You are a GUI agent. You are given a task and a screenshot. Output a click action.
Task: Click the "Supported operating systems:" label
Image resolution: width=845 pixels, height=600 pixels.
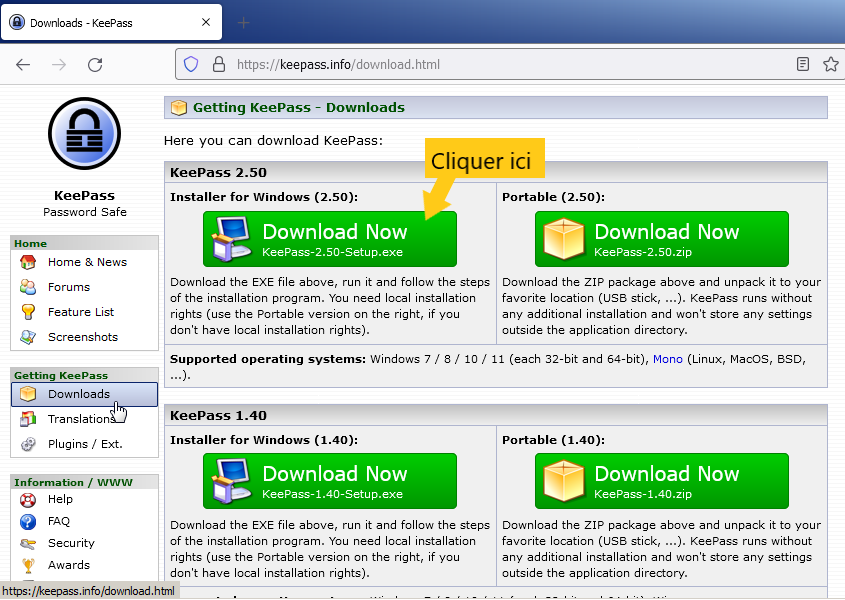click(x=268, y=359)
